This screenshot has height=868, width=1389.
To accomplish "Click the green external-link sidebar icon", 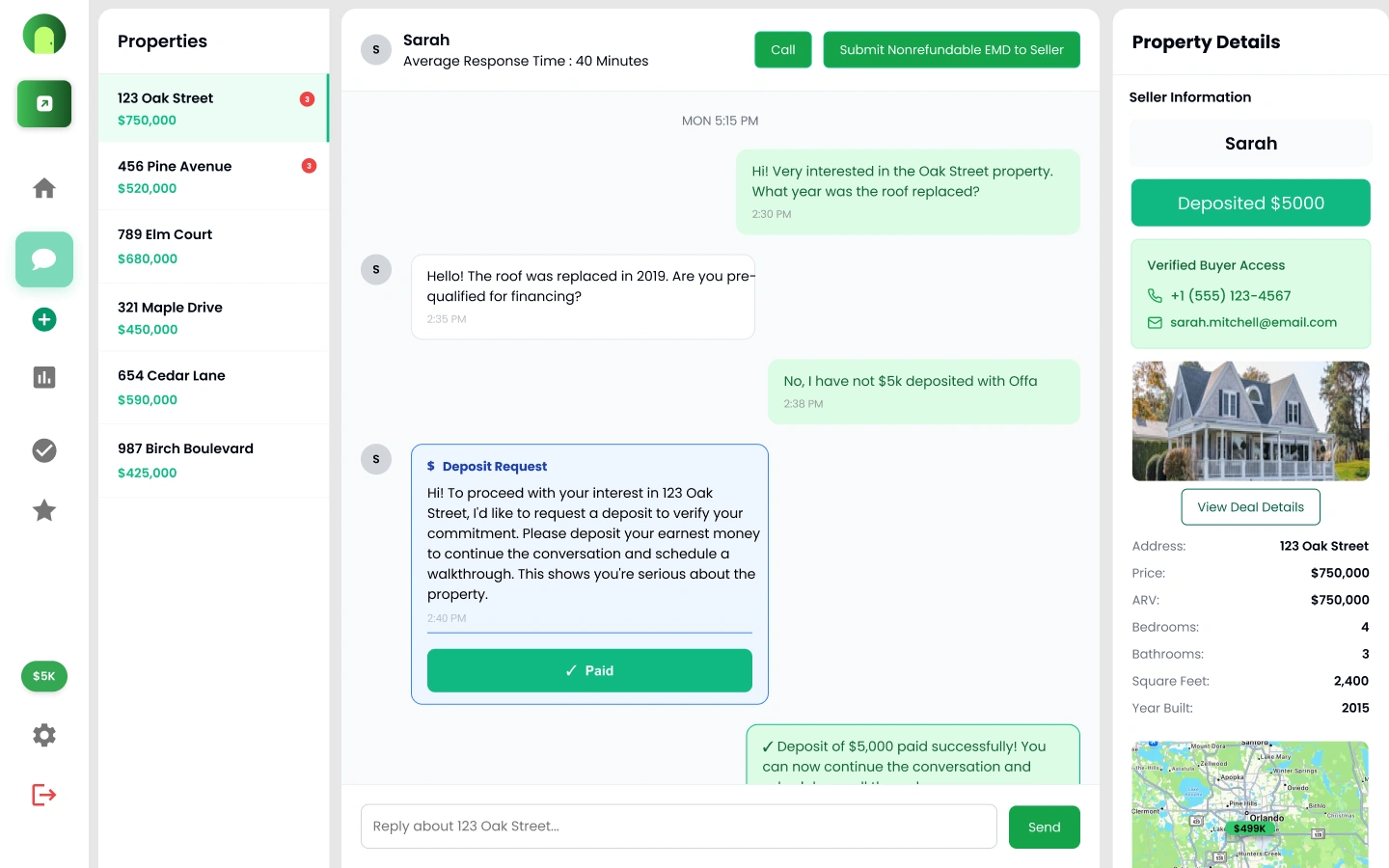I will coord(44,104).
